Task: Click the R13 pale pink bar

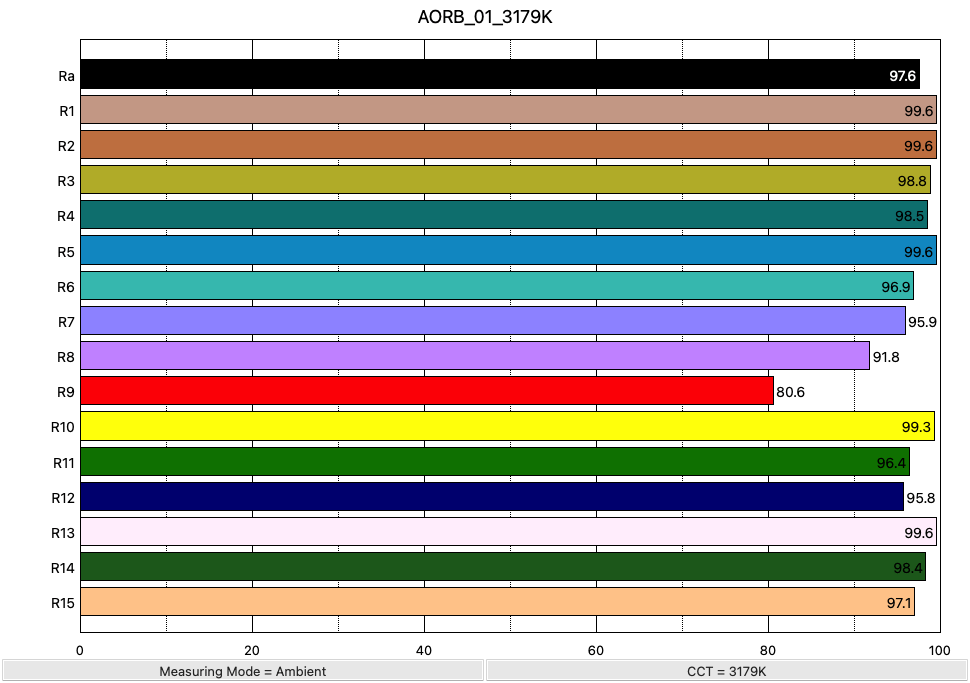Action: [x=509, y=532]
